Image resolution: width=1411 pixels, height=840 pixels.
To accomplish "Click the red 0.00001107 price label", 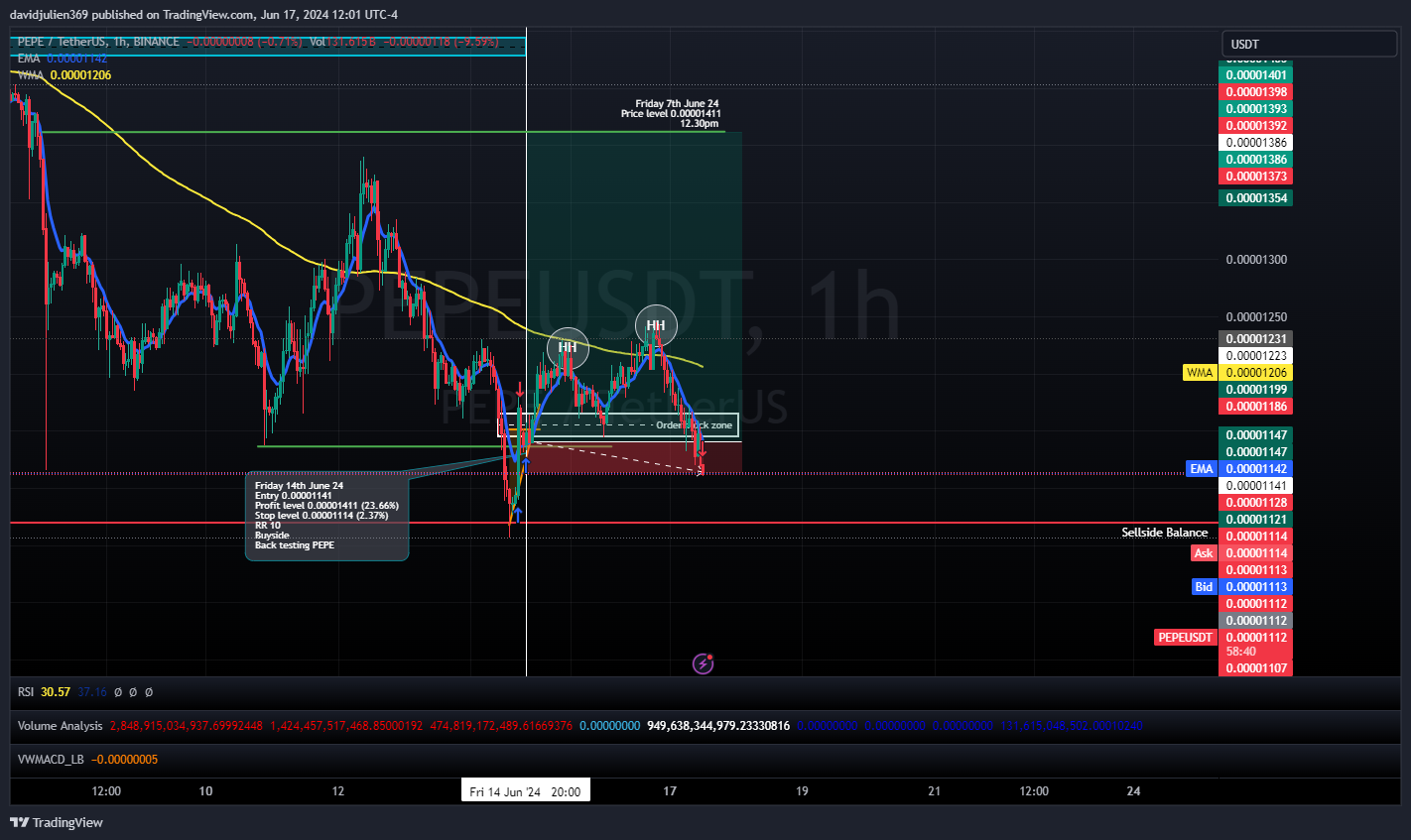I will (x=1255, y=668).
